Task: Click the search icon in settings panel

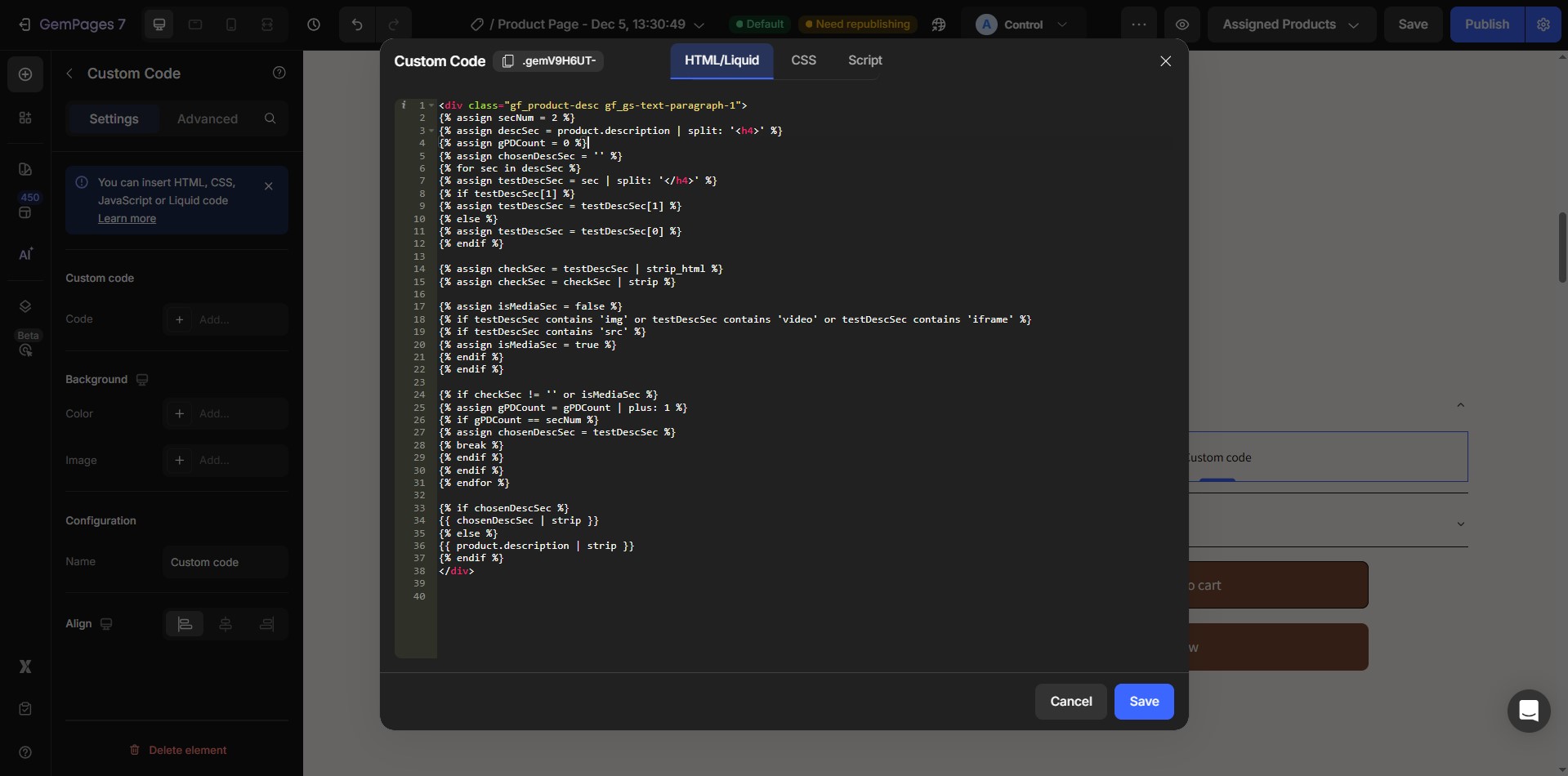Action: pyautogui.click(x=270, y=118)
